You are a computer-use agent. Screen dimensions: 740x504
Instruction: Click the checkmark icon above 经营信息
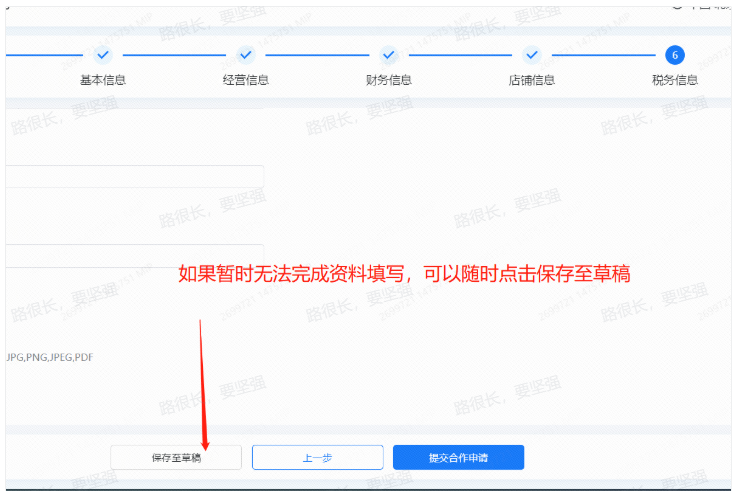(x=246, y=55)
